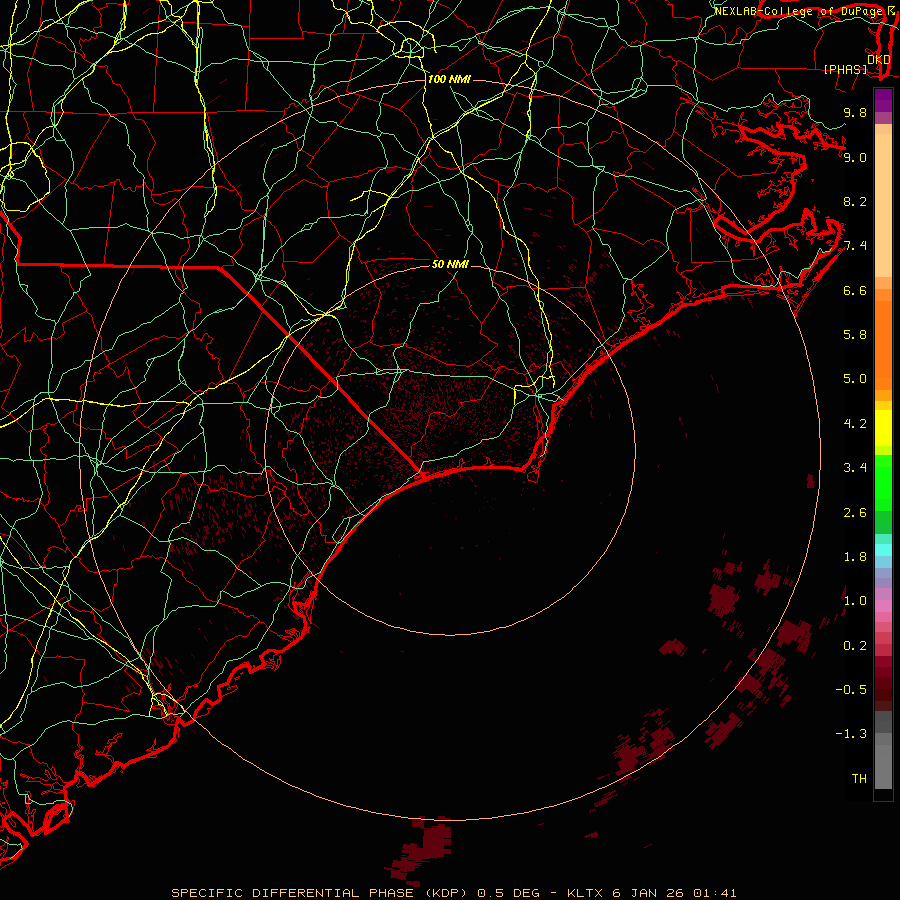The height and width of the screenshot is (900, 900).
Task: Click the [PHAS] label above color bar
Action: coord(845,69)
